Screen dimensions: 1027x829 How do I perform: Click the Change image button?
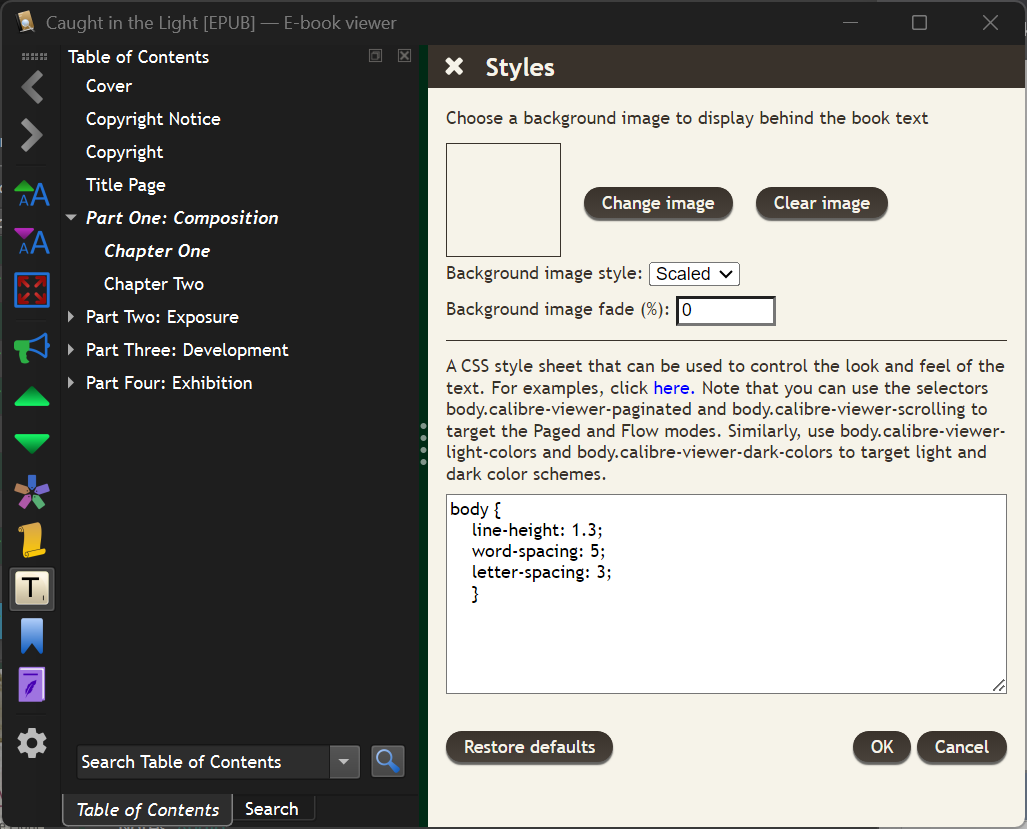pyautogui.click(x=658, y=203)
